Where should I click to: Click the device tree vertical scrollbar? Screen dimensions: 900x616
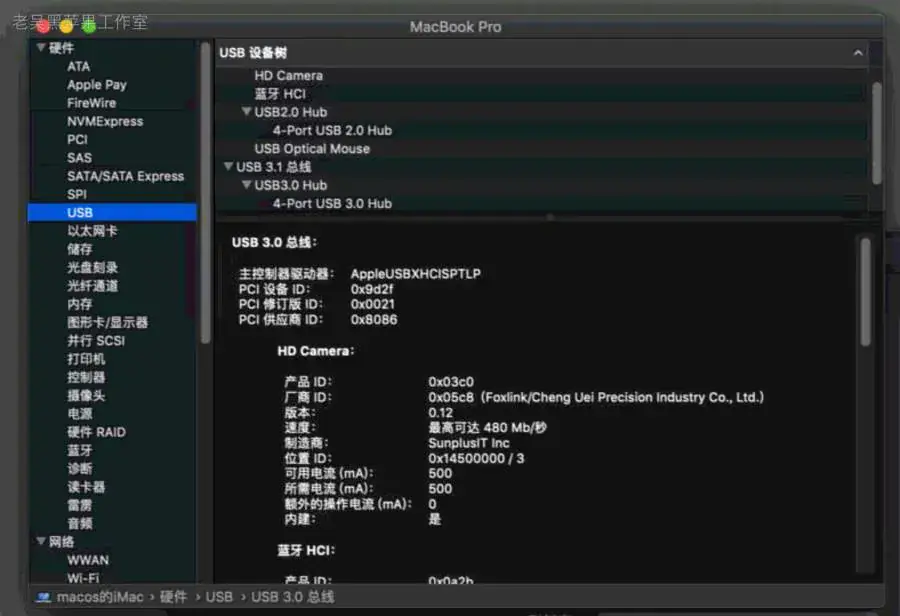tap(876, 134)
